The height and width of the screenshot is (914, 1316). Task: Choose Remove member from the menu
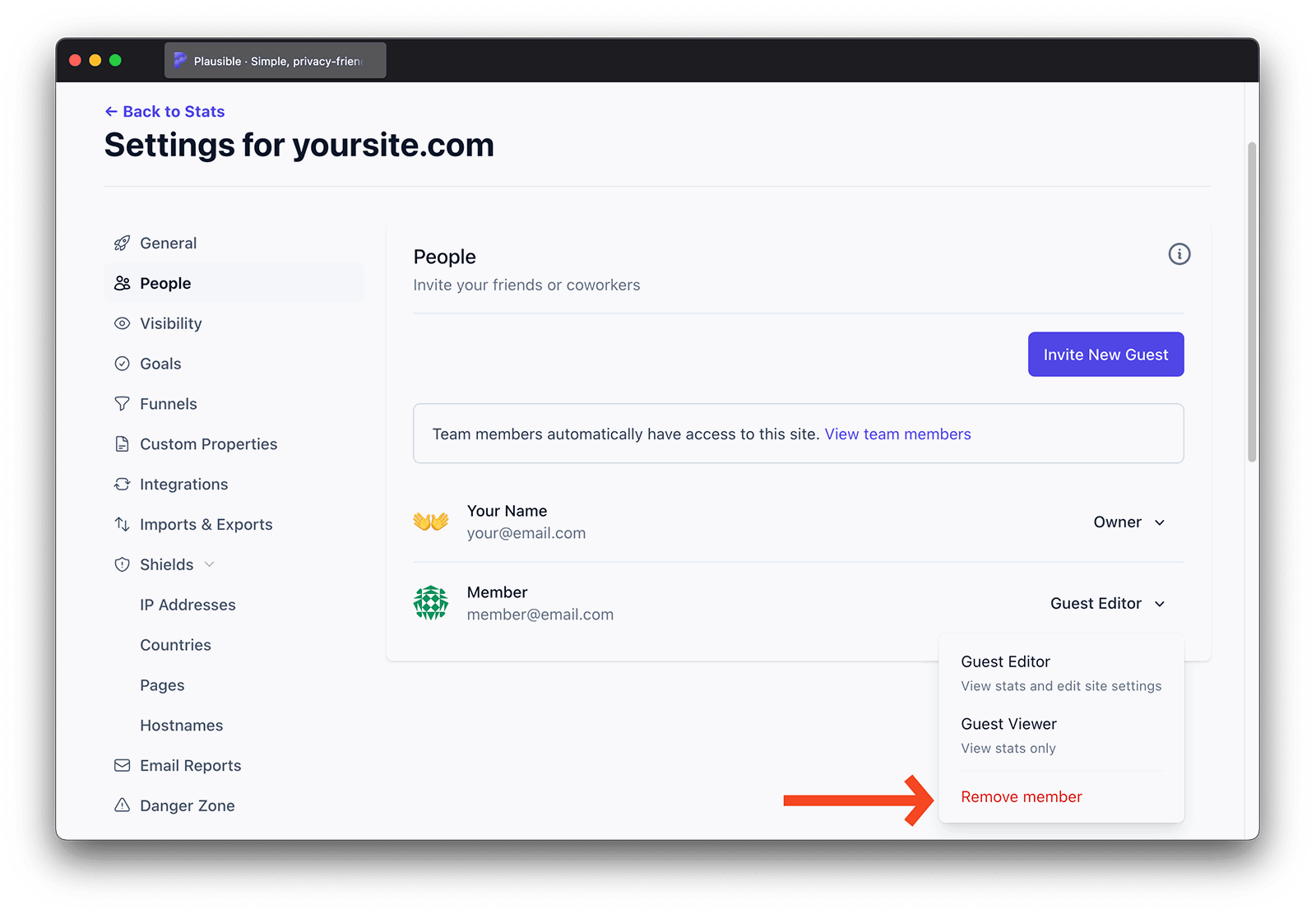1021,796
